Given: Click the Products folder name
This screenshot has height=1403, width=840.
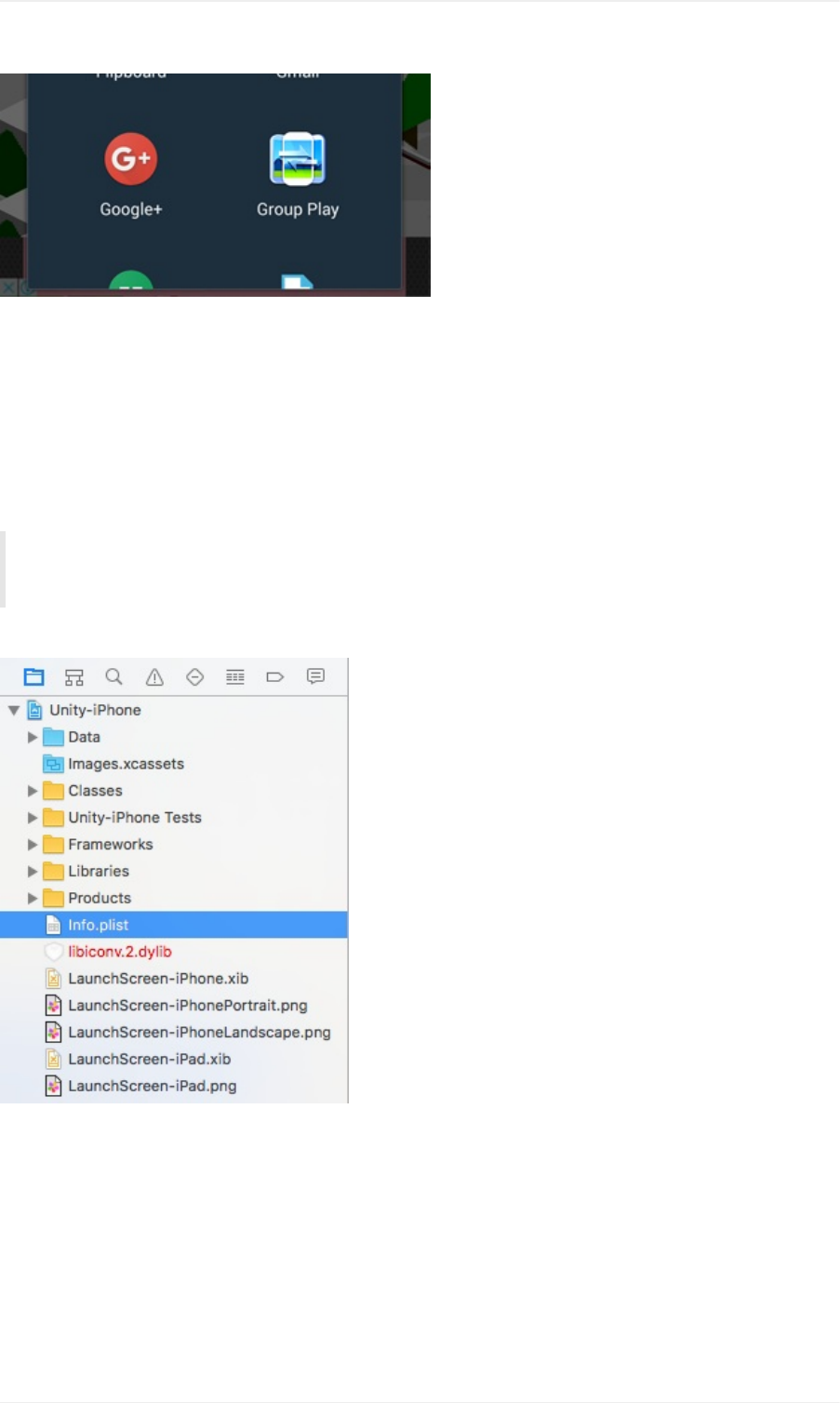Looking at the screenshot, I should click(100, 899).
